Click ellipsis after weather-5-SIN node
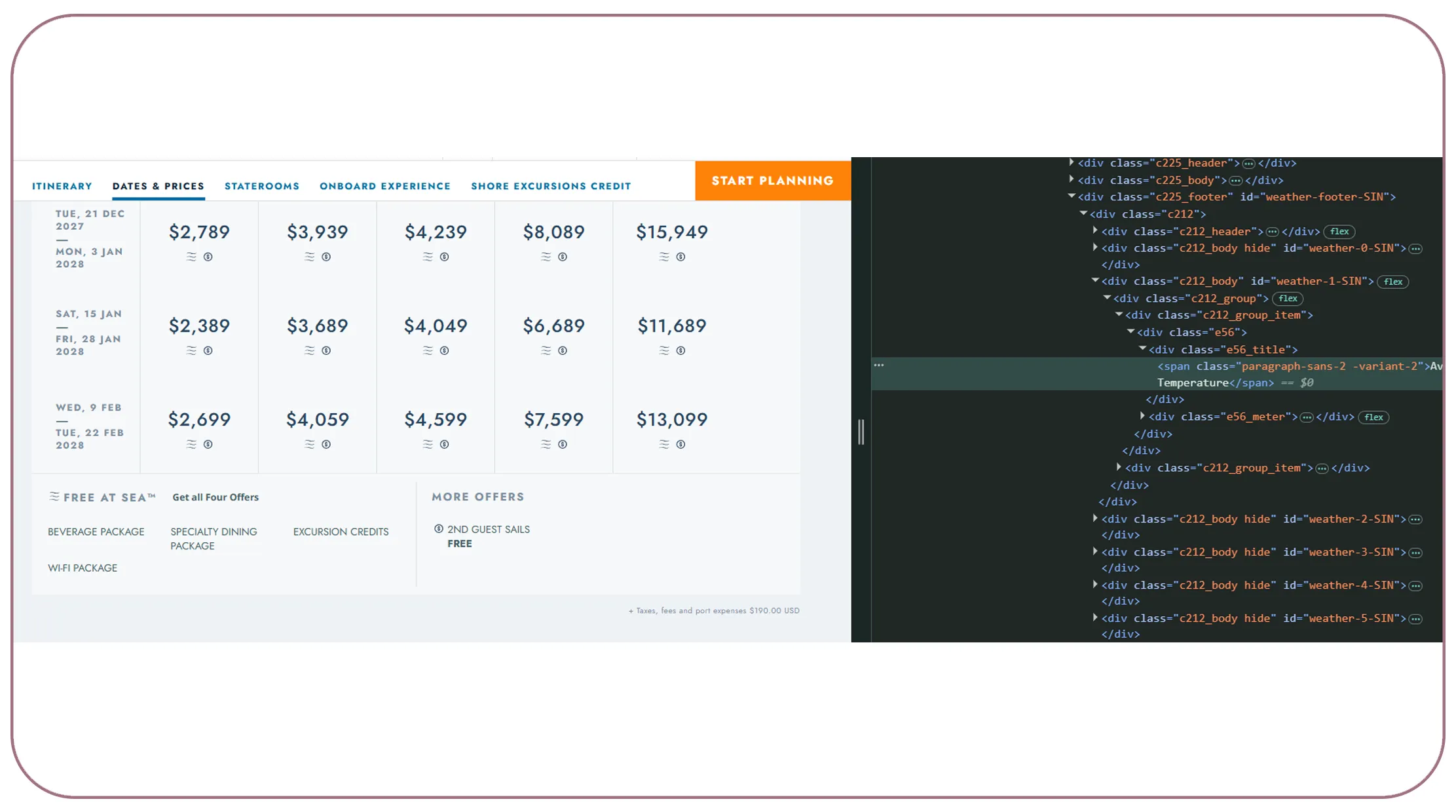Image resolution: width=1456 pixels, height=812 pixels. click(x=1415, y=619)
